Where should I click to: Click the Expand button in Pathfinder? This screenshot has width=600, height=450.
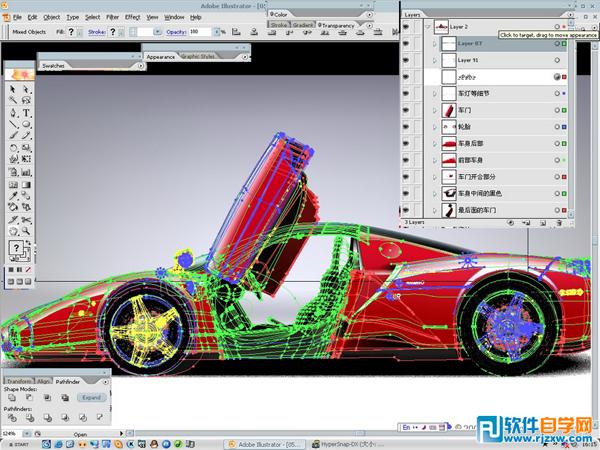(x=91, y=398)
